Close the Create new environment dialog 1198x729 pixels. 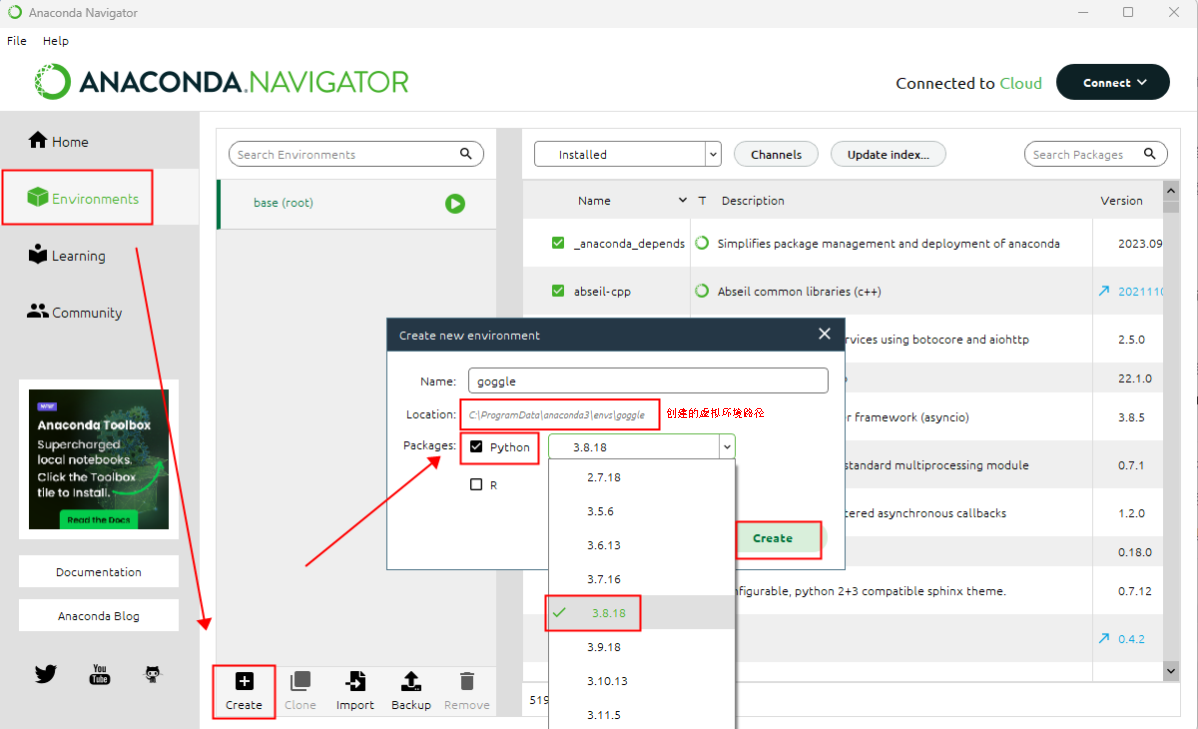tap(824, 334)
